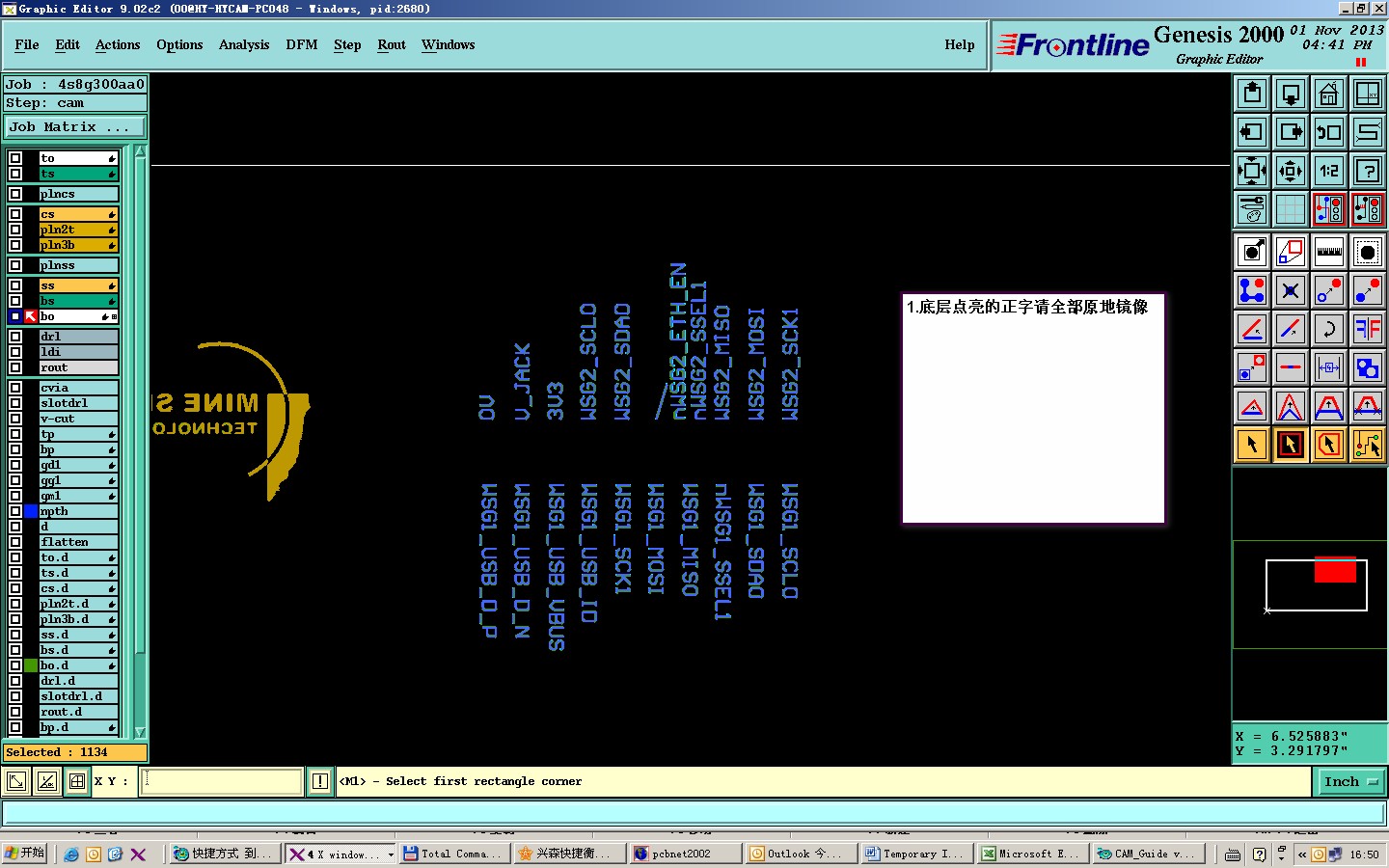Select the polygon select arrow tool
Screen dimensions: 1389x868
click(x=1329, y=445)
